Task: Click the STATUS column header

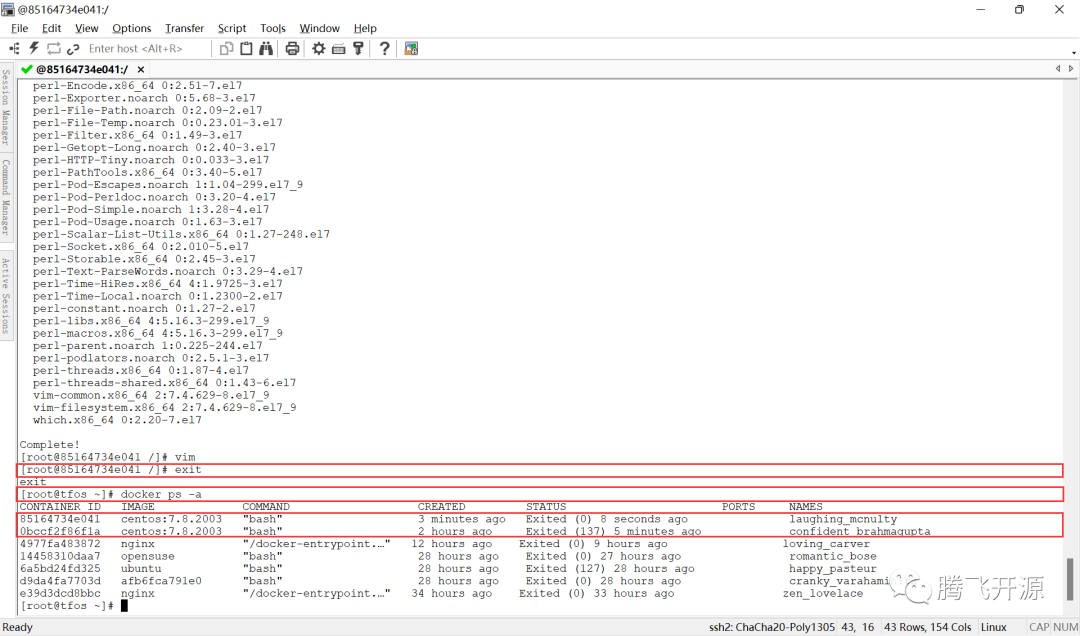Action: [546, 506]
